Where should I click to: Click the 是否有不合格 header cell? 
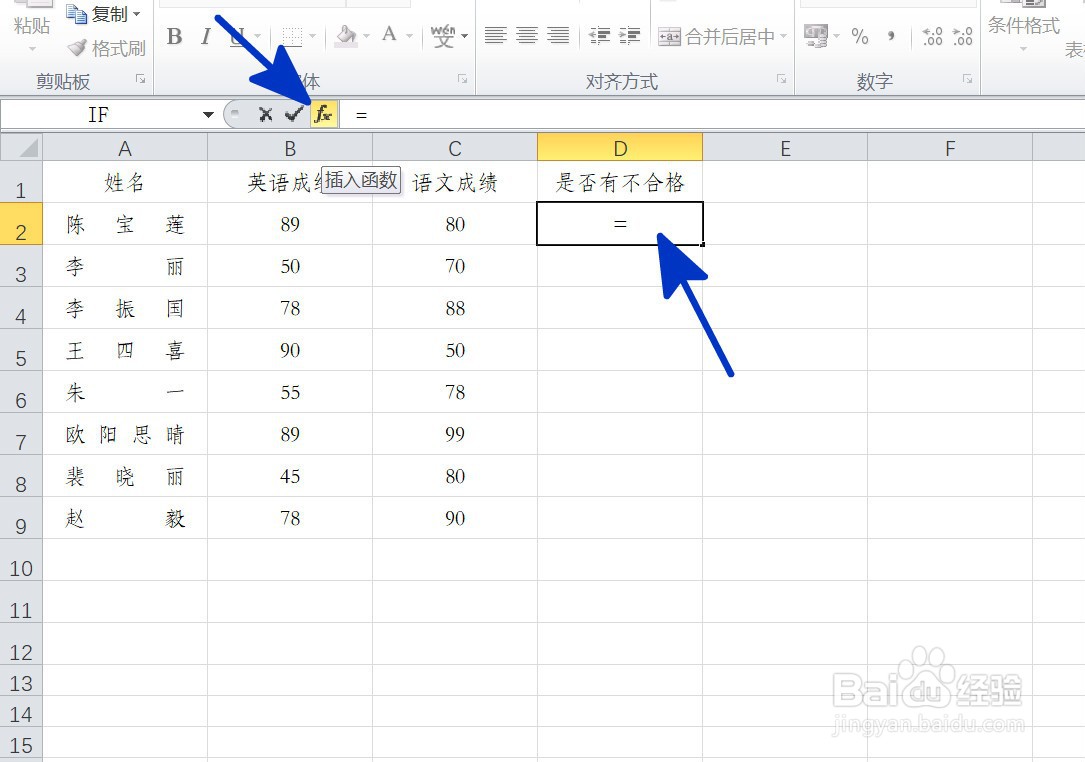click(620, 182)
